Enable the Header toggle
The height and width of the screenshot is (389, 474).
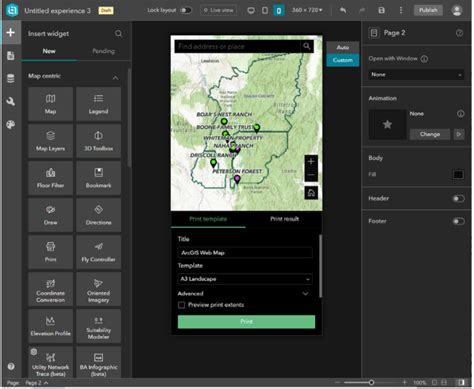458,199
